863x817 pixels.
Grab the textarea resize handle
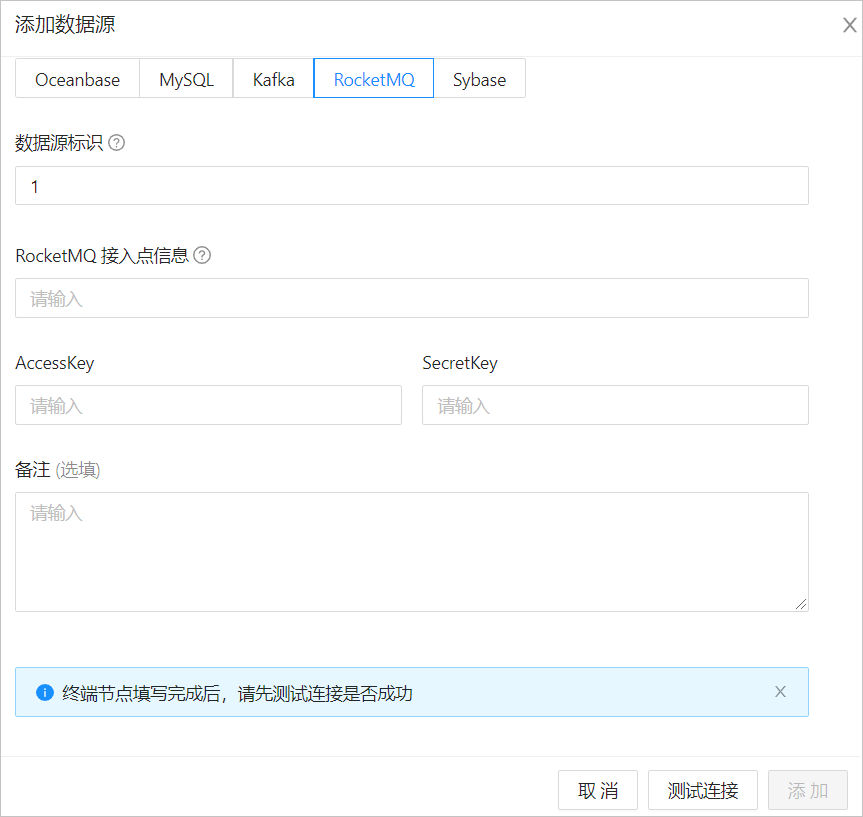(x=801, y=604)
